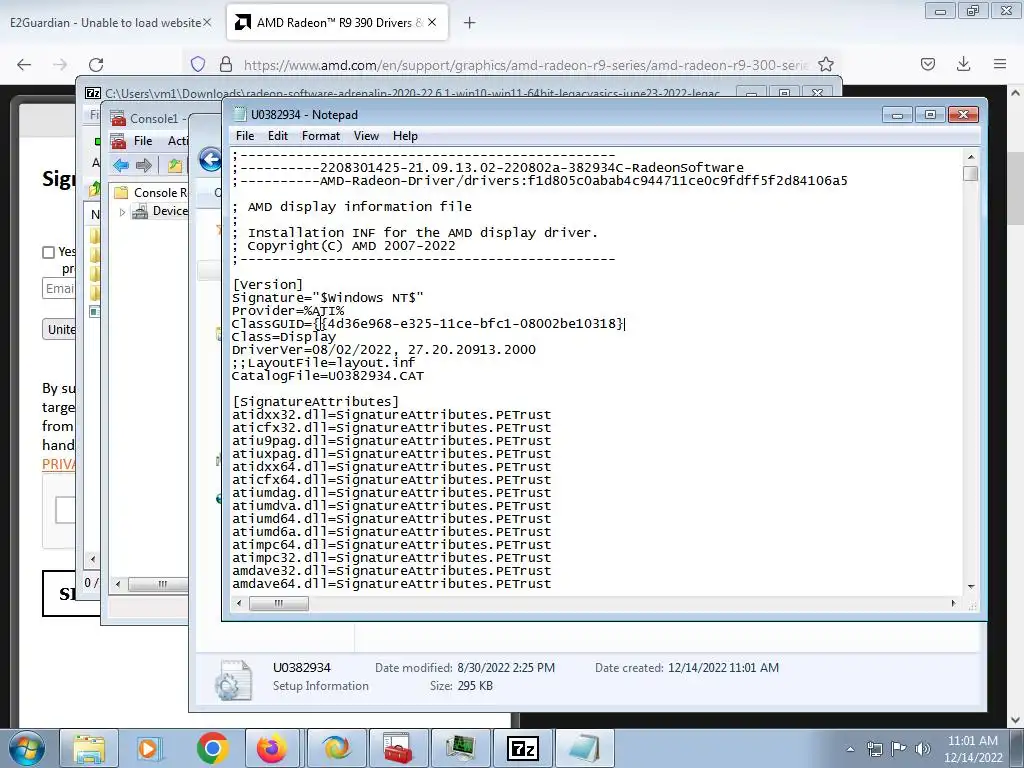Viewport: 1024px width, 768px height.
Task: Click the CatalogFile=U0382934.CAT line
Action: (328, 376)
